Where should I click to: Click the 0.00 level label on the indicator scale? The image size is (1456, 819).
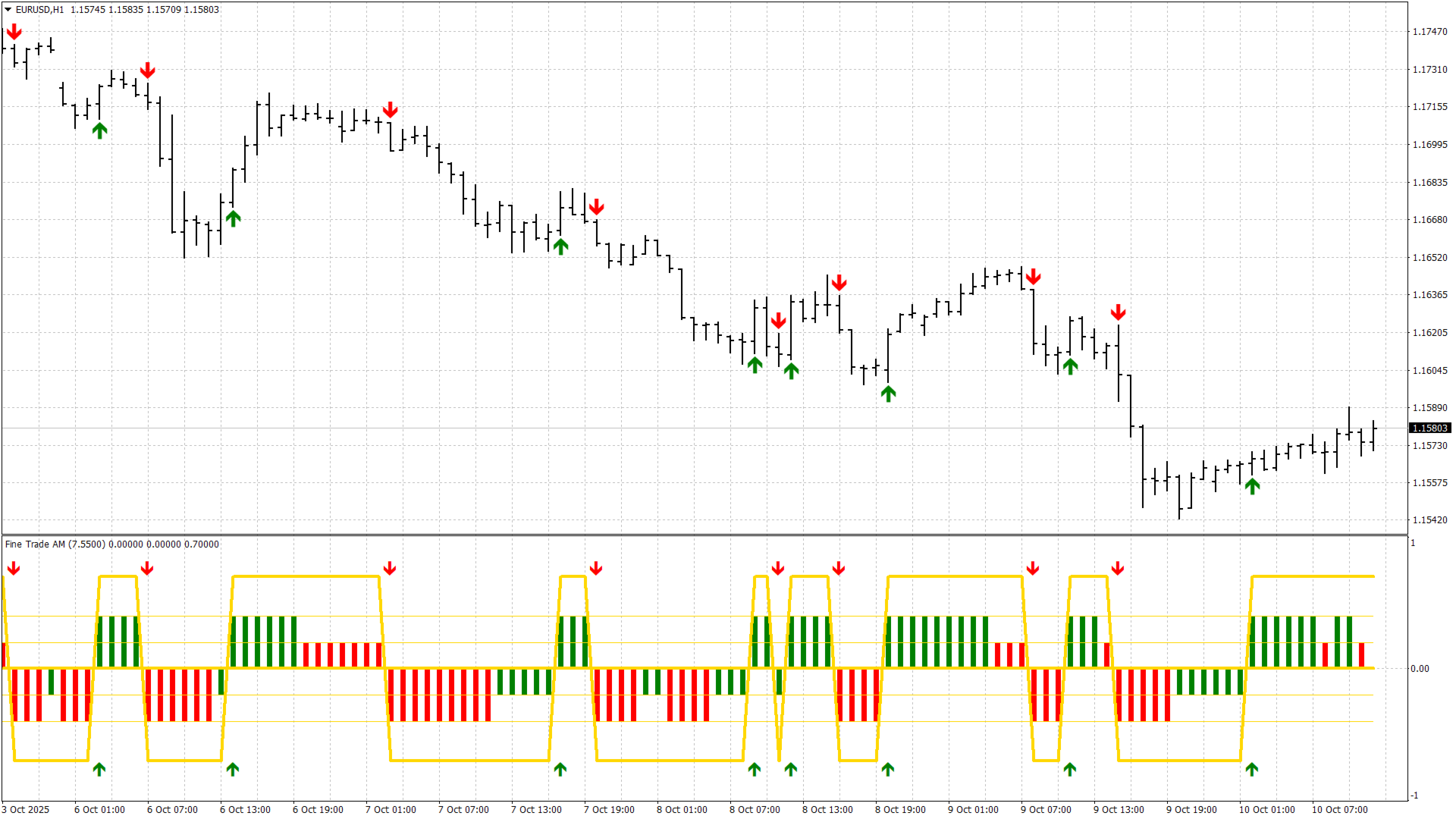[x=1420, y=669]
